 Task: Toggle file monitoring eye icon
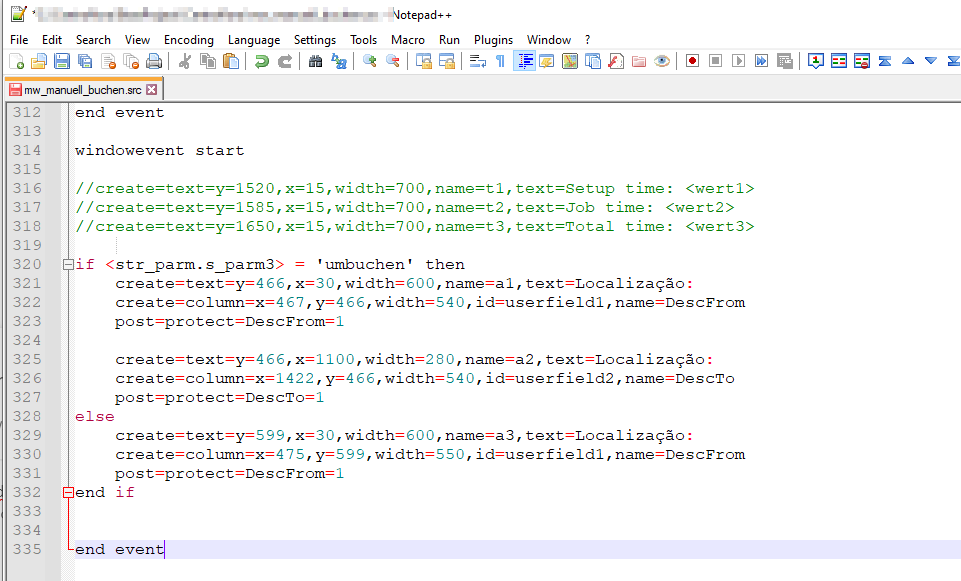pos(662,61)
